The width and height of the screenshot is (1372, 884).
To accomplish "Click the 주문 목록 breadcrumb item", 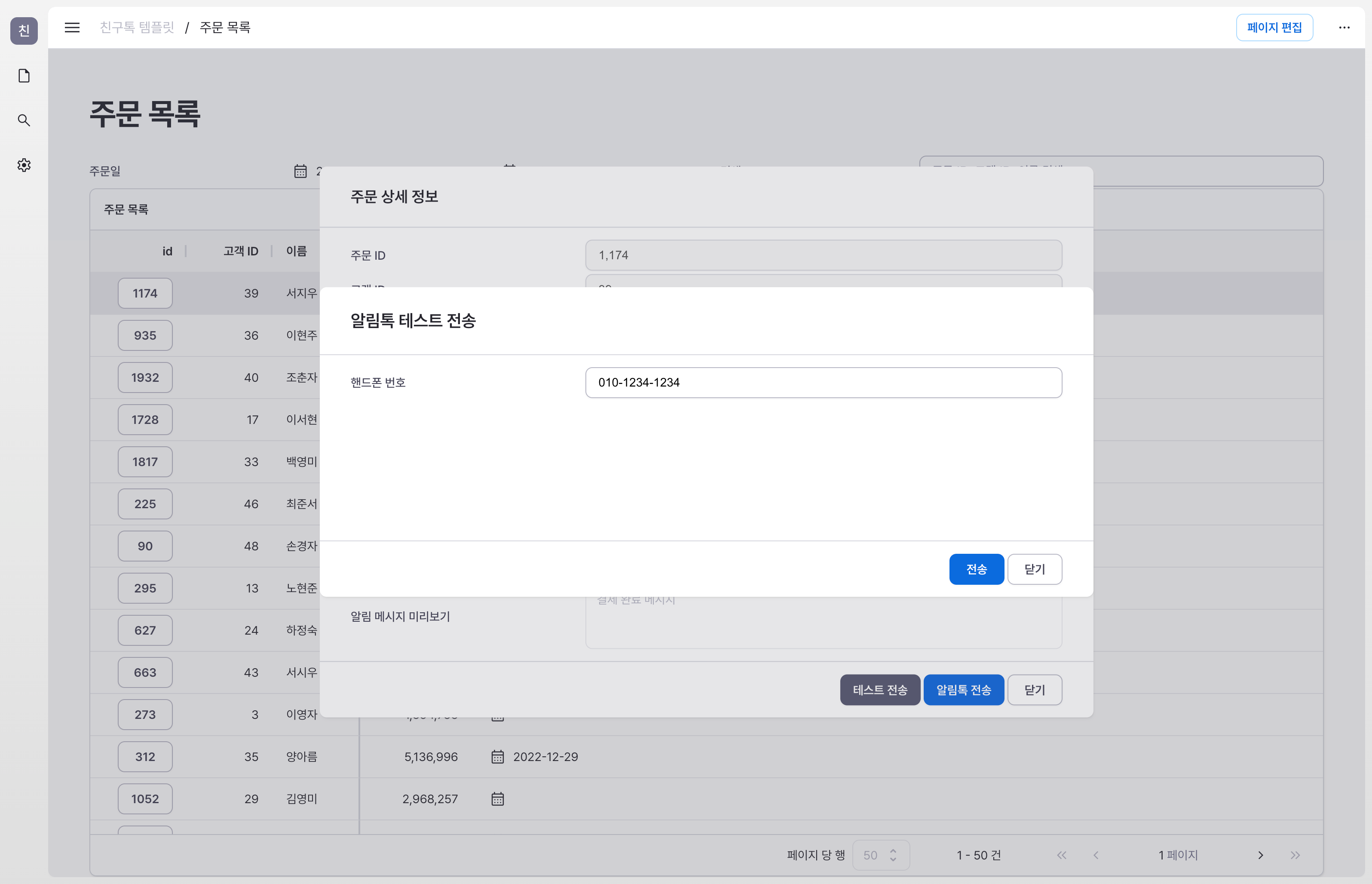I will tap(225, 28).
